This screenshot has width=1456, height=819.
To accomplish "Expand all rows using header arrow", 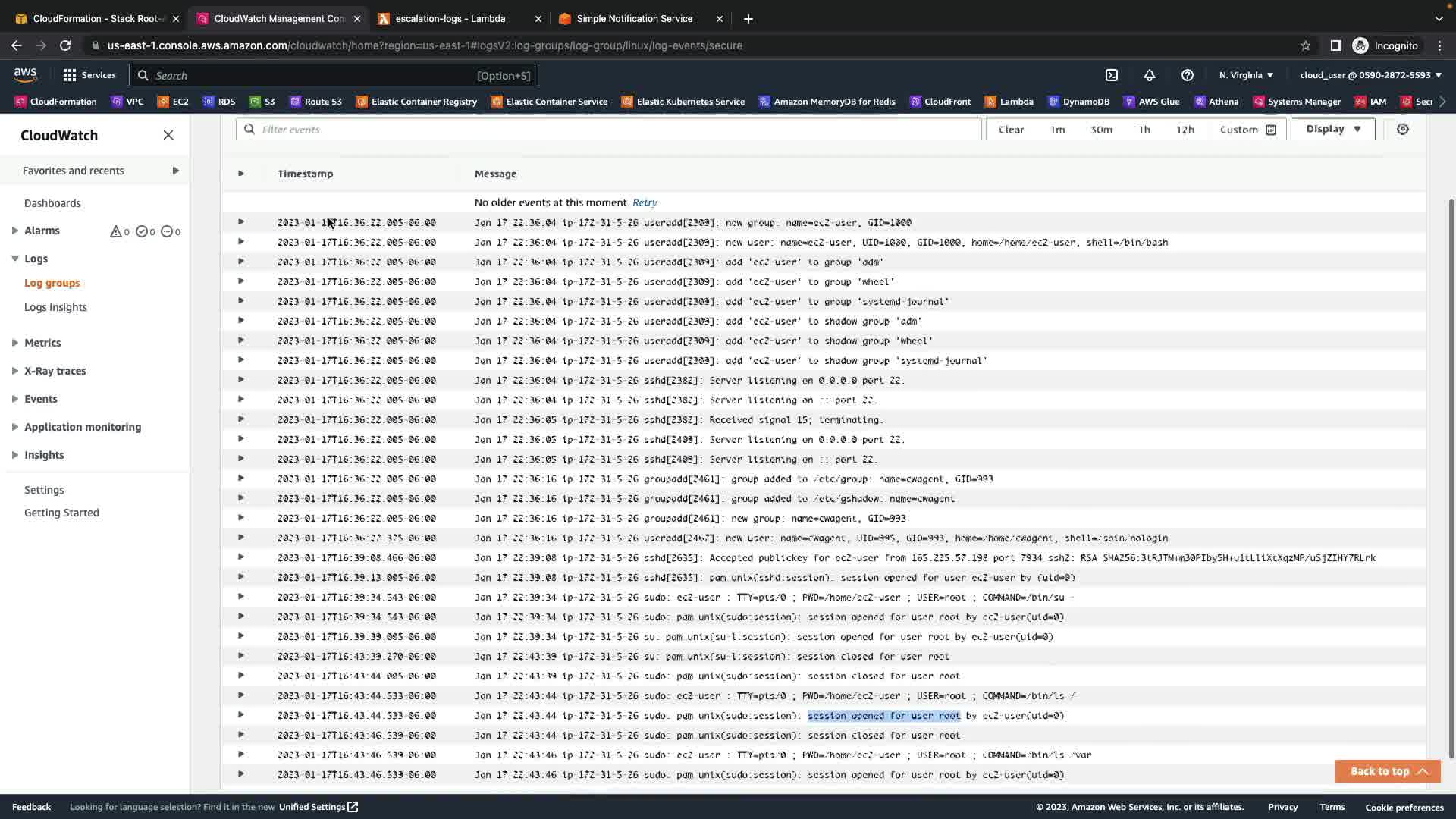I will [x=241, y=174].
